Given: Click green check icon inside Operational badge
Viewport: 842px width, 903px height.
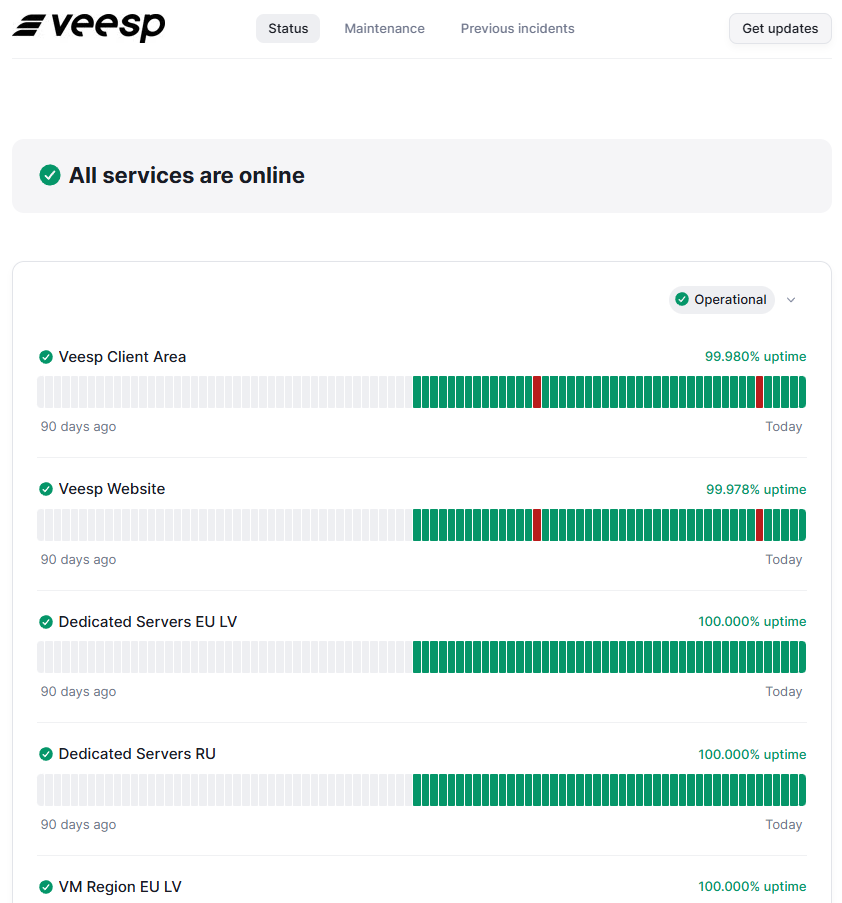Looking at the screenshot, I should pos(682,300).
